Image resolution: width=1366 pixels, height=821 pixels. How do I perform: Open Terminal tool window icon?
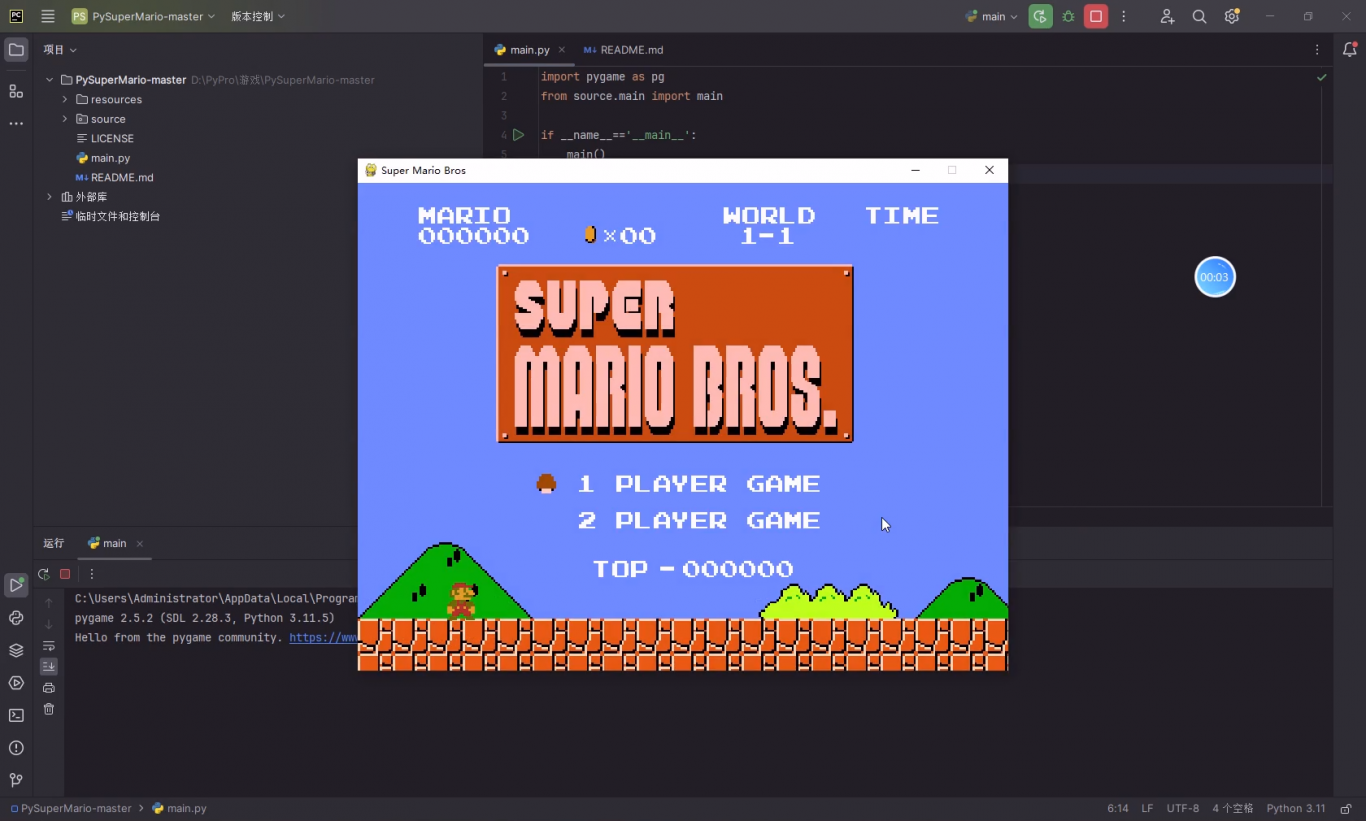click(16, 715)
